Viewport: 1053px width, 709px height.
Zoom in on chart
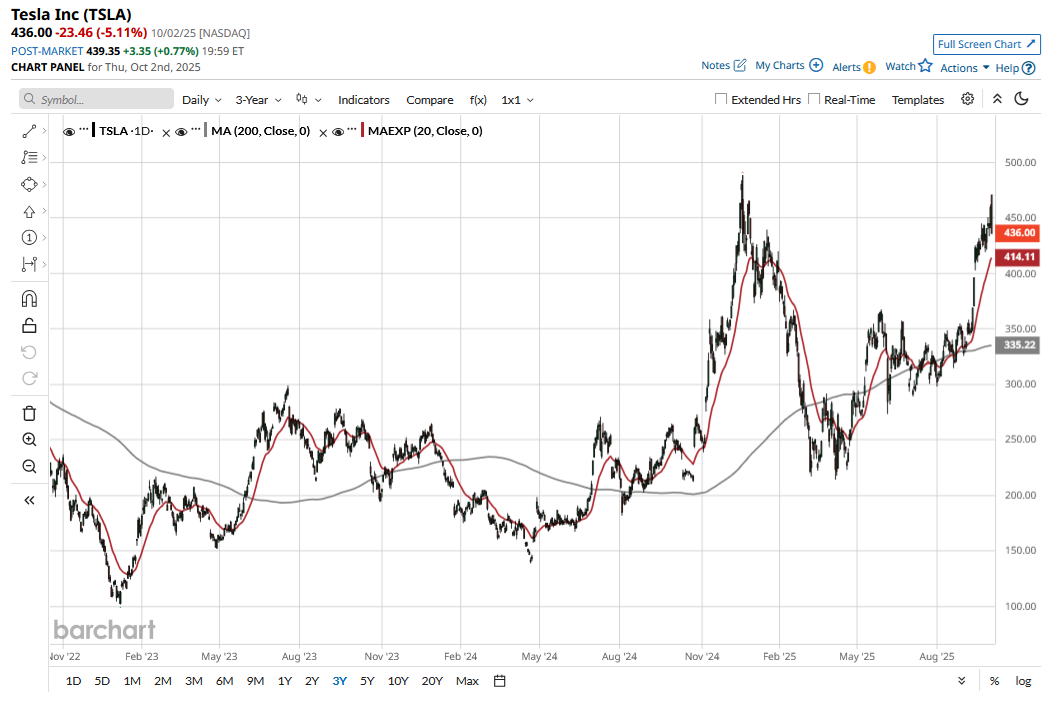coord(29,440)
